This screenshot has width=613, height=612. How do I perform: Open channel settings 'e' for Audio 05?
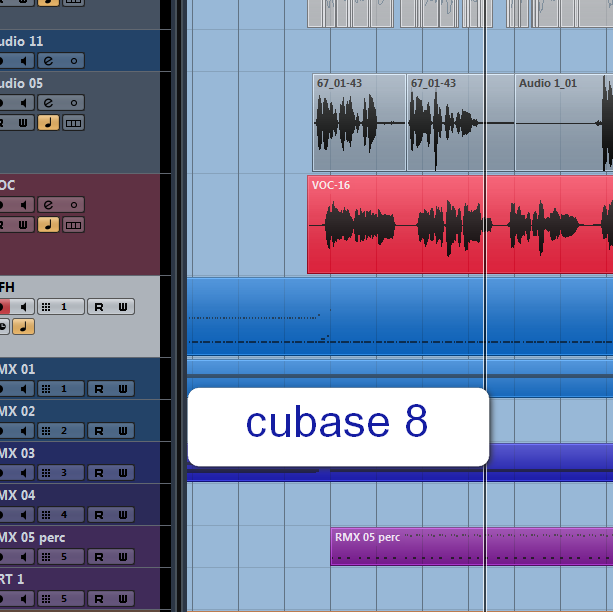click(48, 103)
